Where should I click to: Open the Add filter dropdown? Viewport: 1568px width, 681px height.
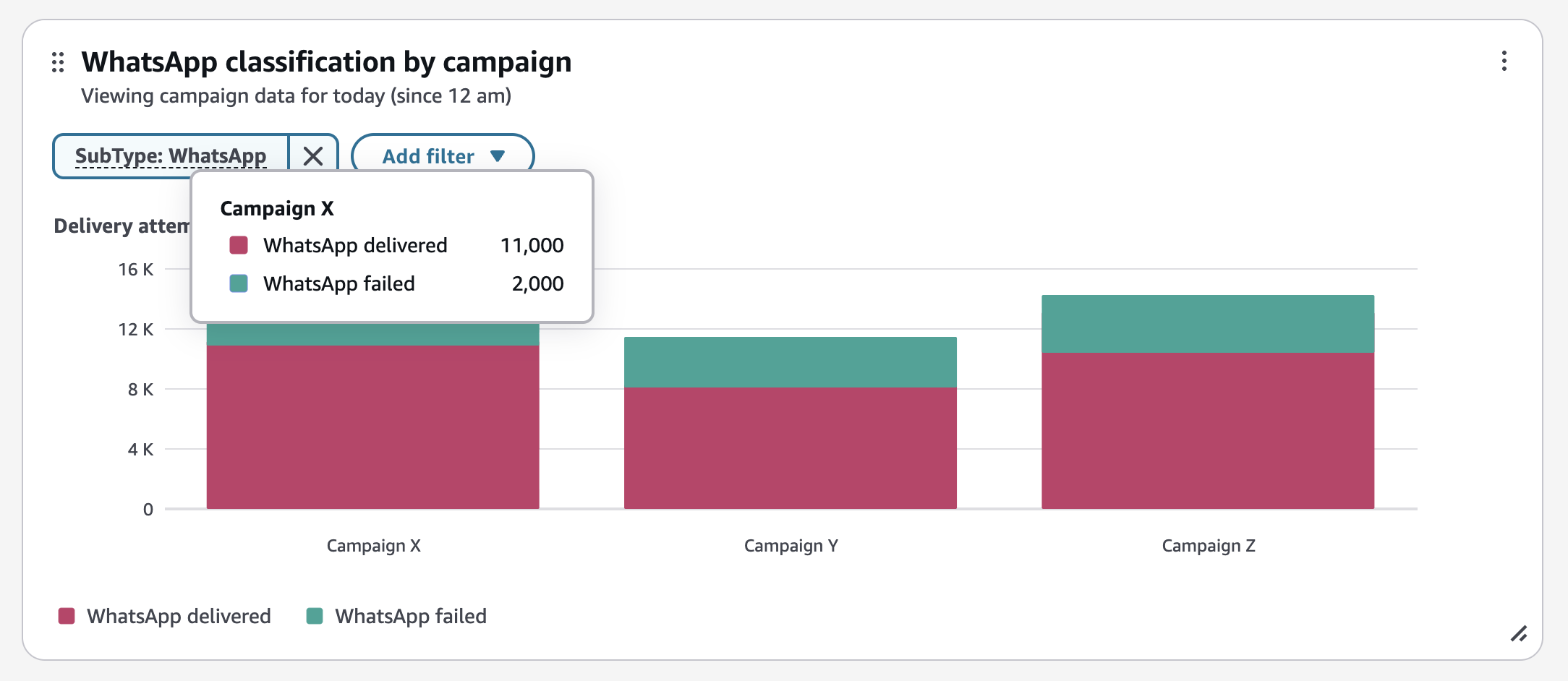point(442,156)
